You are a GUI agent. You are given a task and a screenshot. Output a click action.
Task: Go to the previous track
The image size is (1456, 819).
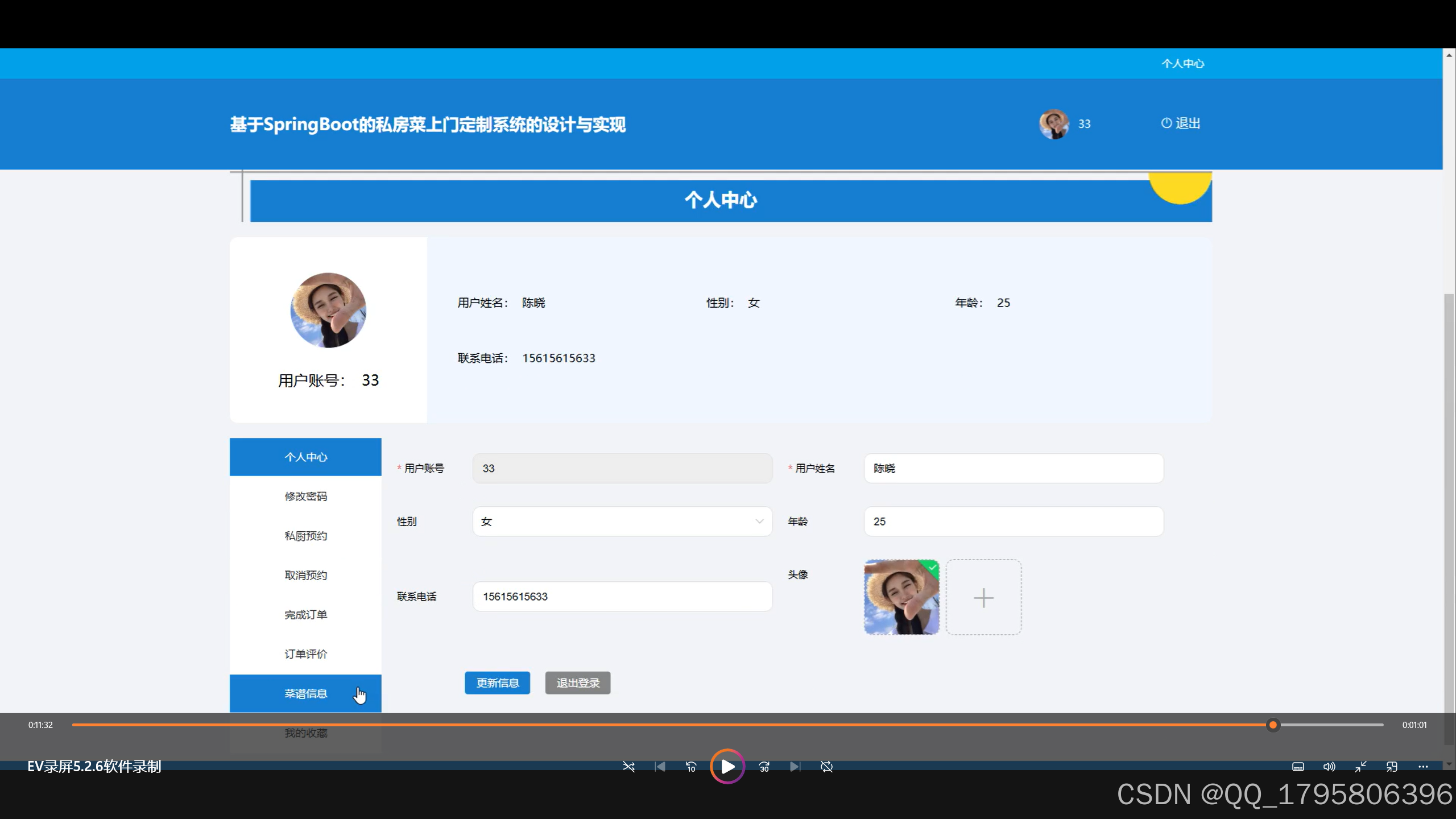[x=660, y=767]
